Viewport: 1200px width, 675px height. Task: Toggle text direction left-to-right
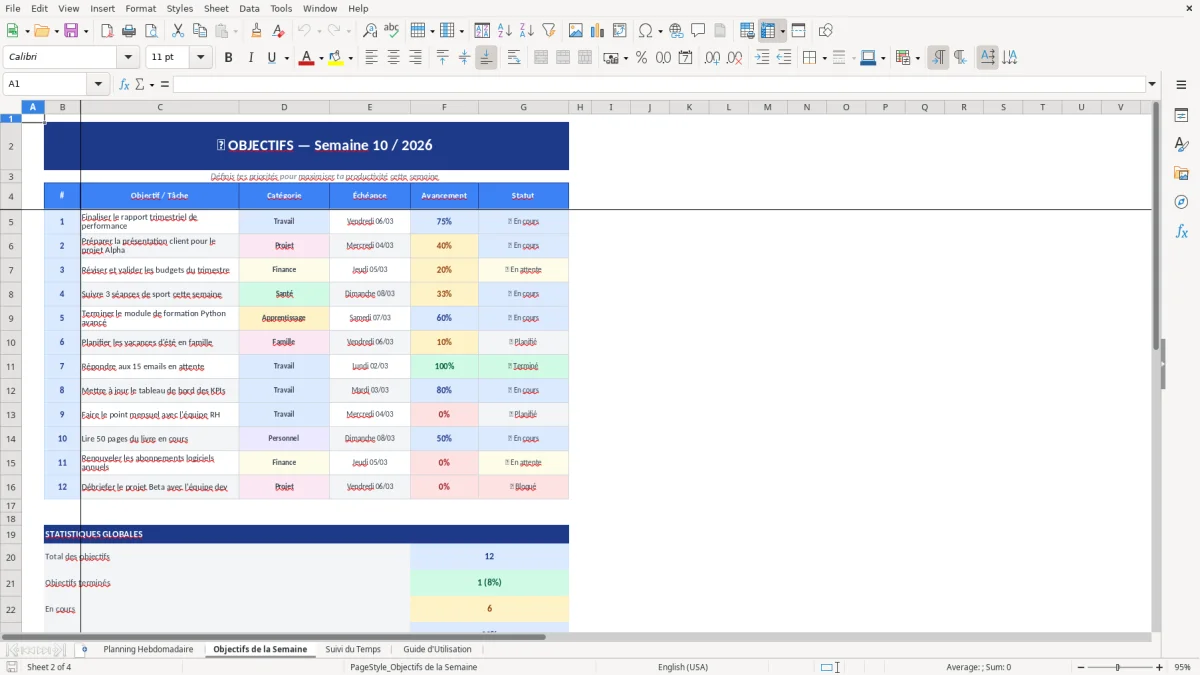(x=938, y=57)
